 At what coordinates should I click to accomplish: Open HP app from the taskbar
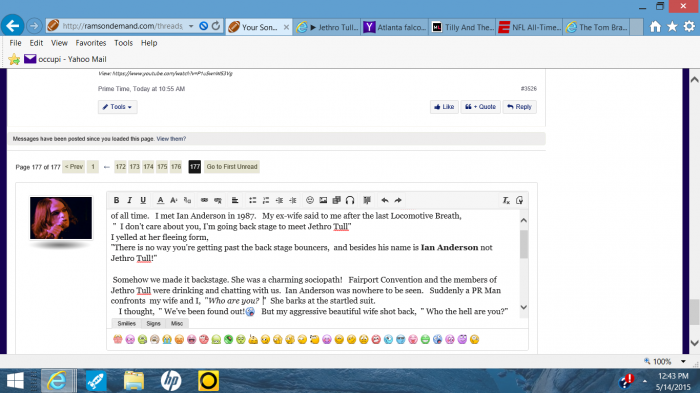171,380
